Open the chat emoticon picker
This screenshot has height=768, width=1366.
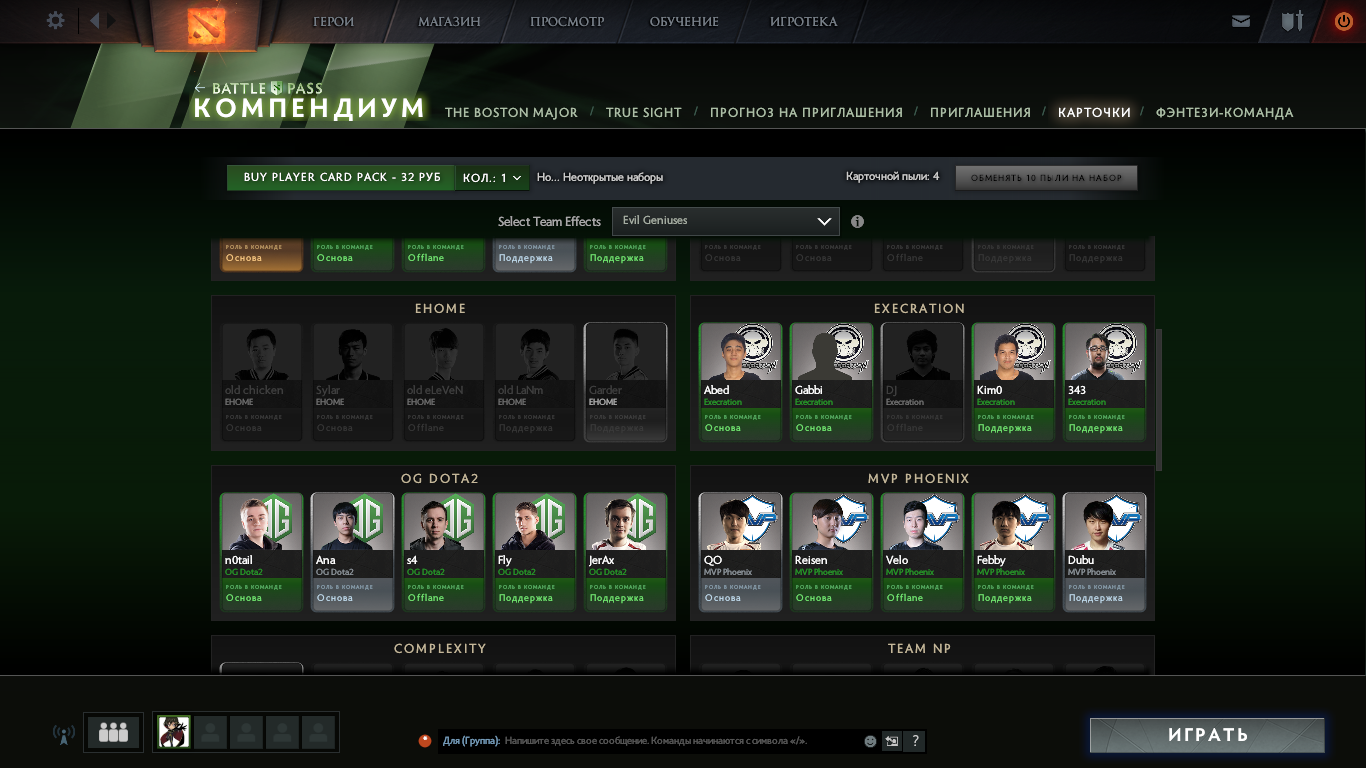[x=870, y=741]
